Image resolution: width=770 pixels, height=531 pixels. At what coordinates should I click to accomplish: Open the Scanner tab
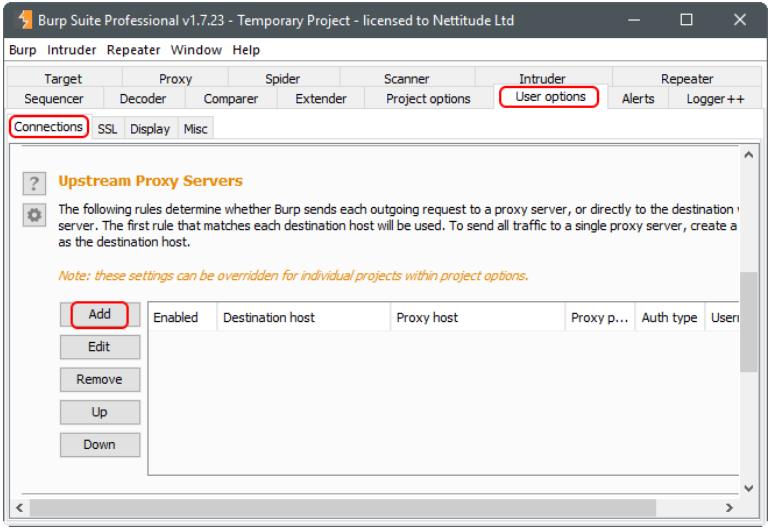click(x=406, y=79)
